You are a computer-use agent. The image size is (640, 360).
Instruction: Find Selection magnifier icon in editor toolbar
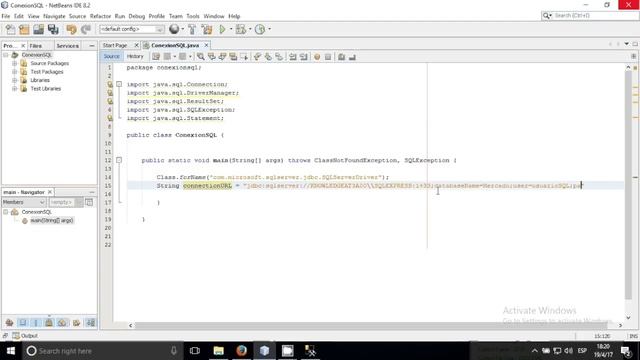(200, 57)
